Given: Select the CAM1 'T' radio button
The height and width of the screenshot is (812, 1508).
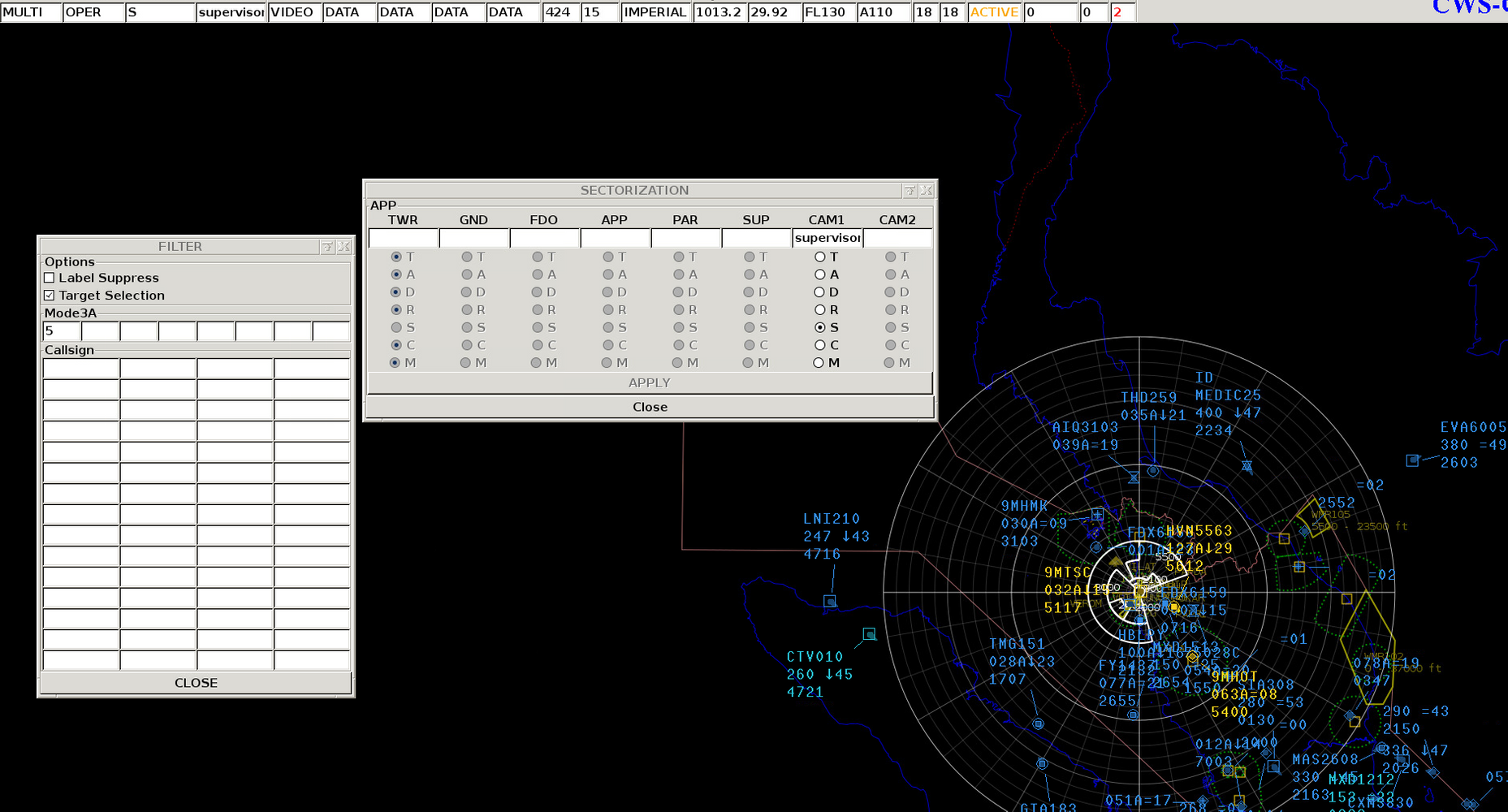Looking at the screenshot, I should click(x=819, y=257).
